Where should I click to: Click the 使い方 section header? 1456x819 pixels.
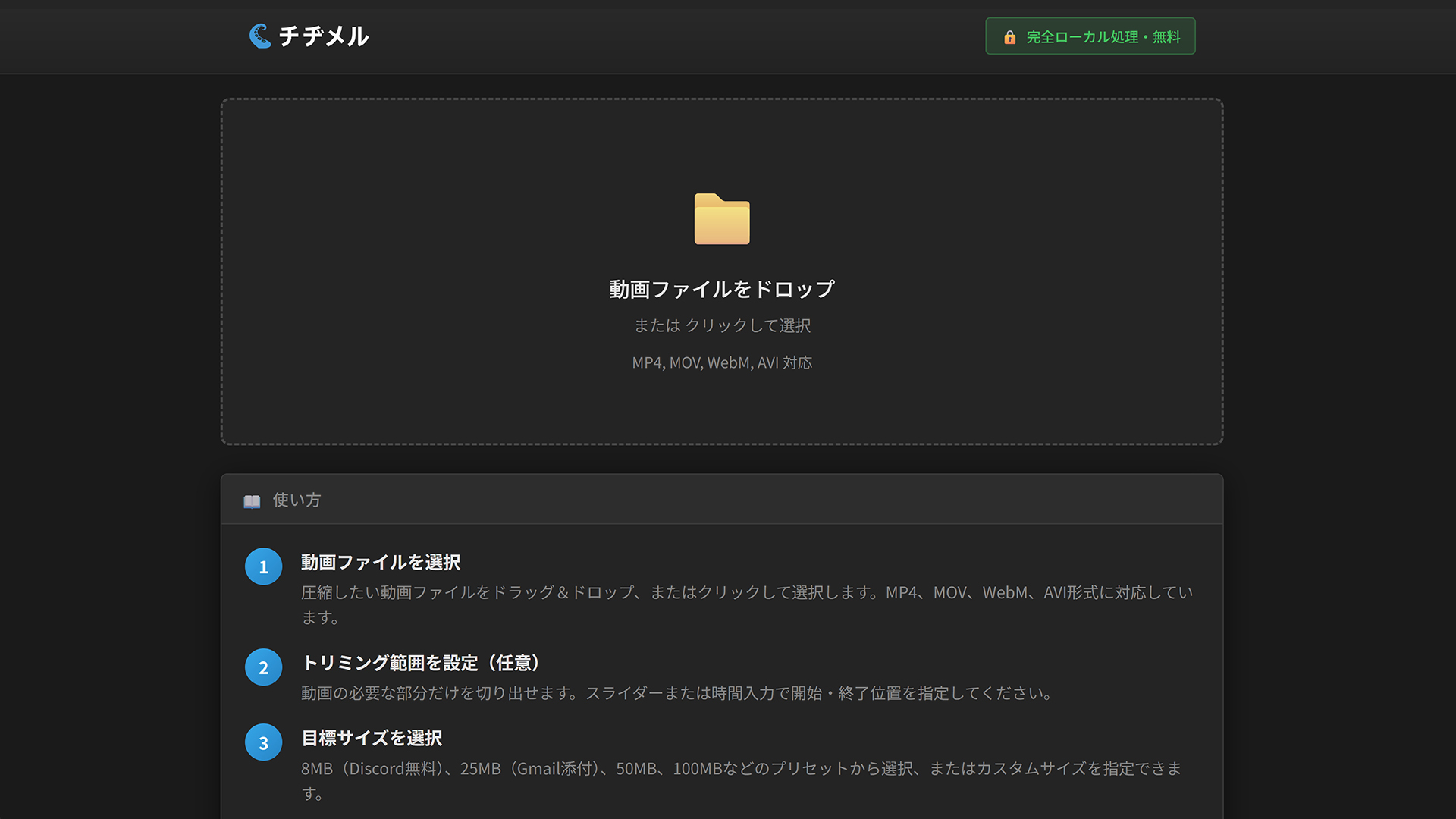(297, 500)
